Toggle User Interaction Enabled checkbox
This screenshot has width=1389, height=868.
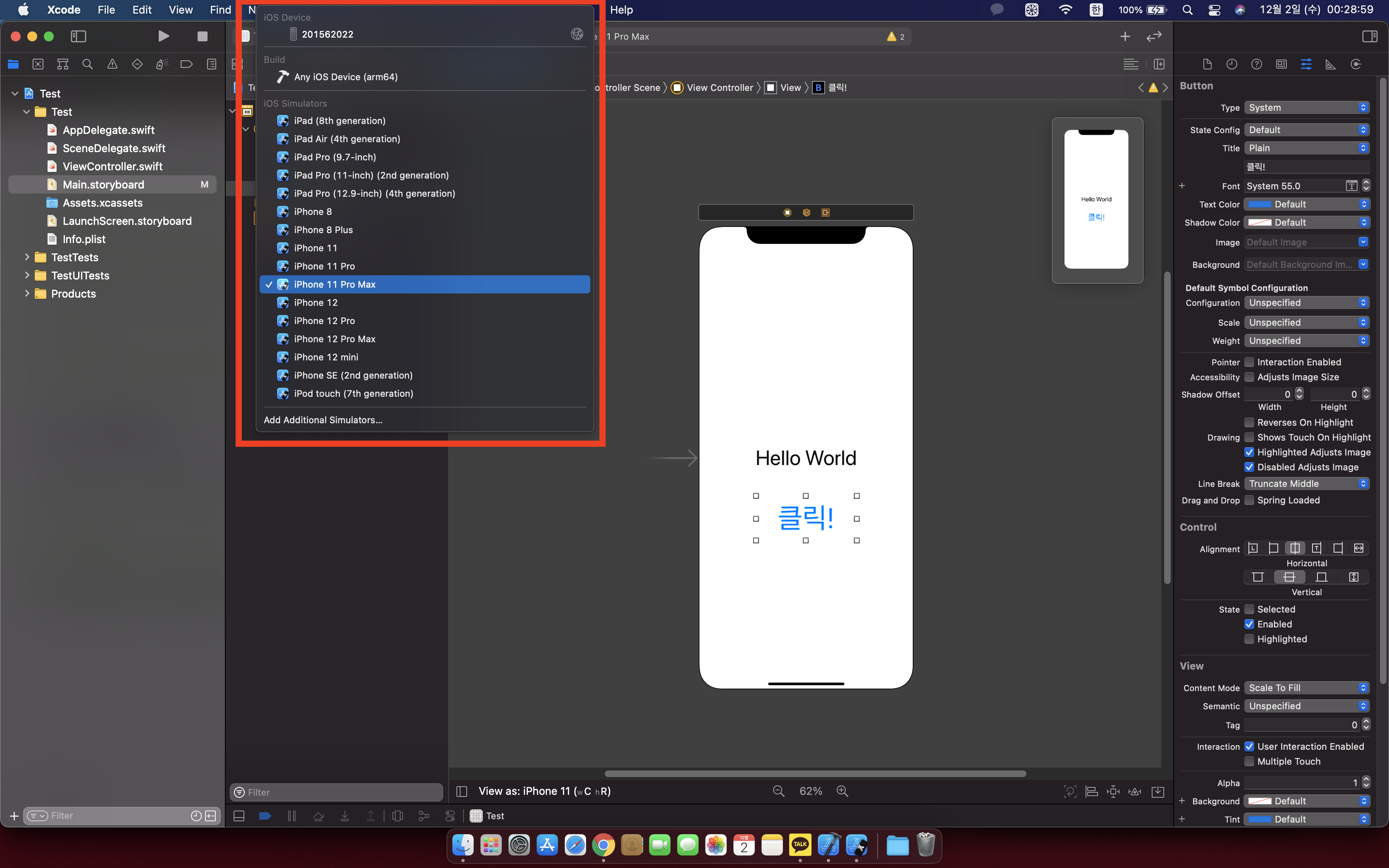pos(1249,746)
